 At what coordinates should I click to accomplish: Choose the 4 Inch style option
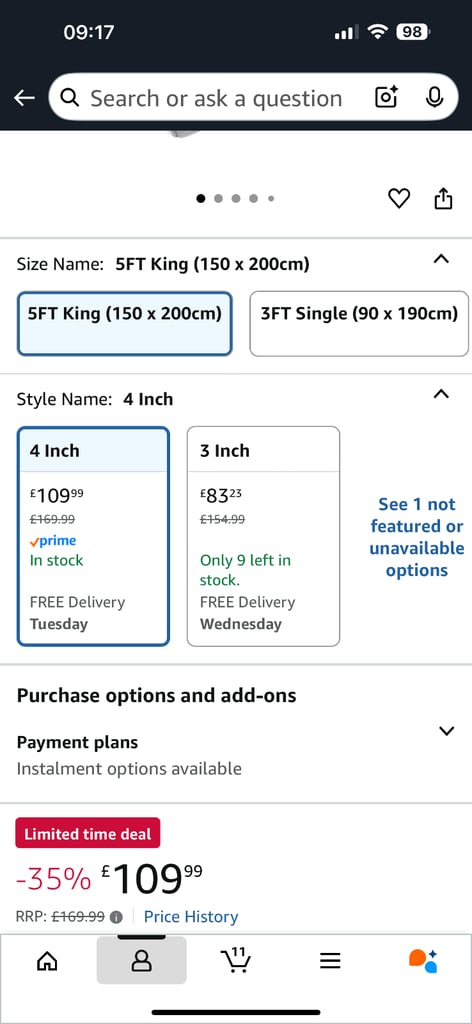click(93, 536)
